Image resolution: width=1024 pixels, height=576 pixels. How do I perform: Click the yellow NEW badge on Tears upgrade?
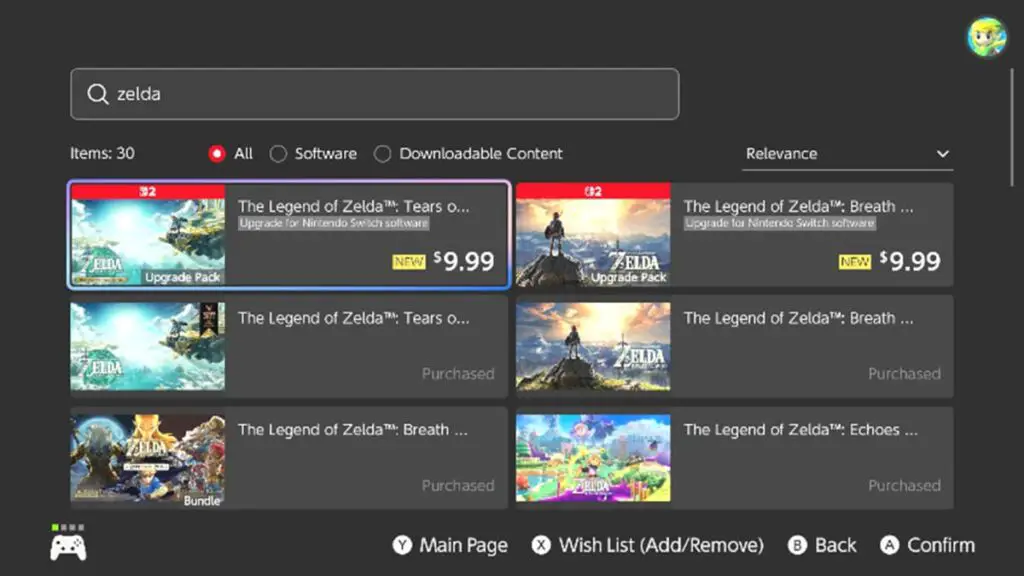coord(409,261)
